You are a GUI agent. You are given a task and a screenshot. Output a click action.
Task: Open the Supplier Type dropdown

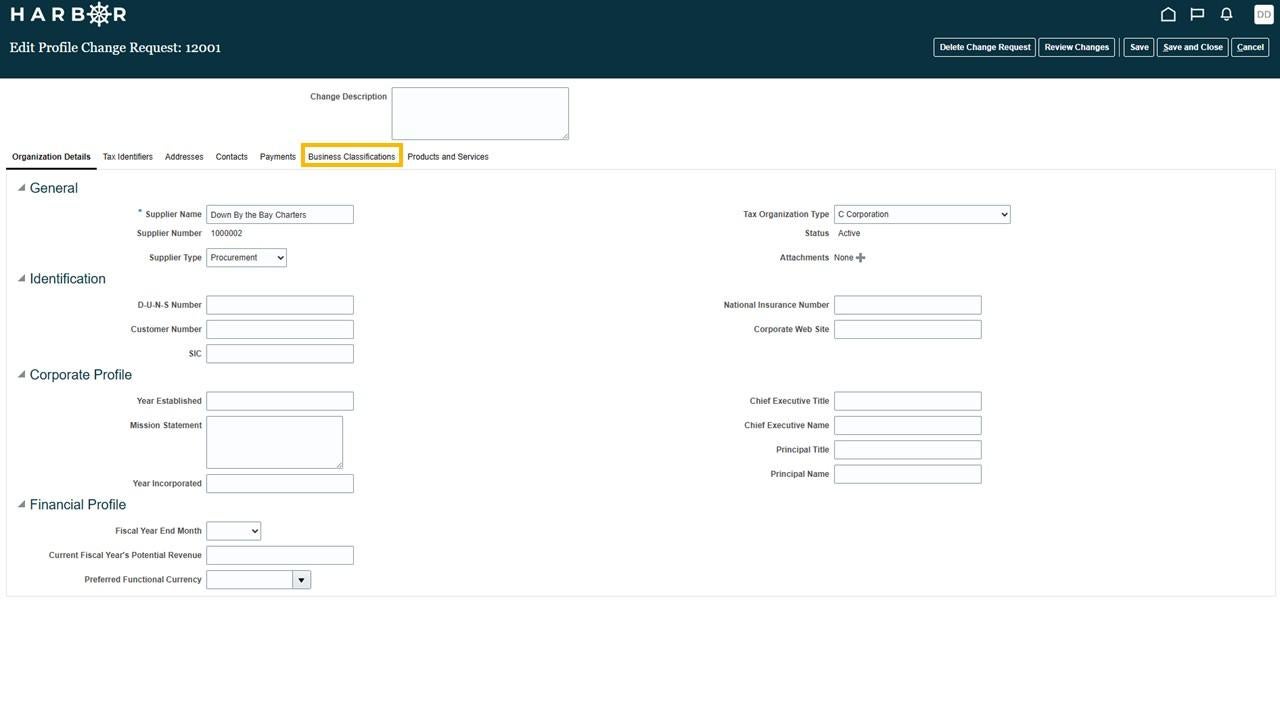pos(246,258)
